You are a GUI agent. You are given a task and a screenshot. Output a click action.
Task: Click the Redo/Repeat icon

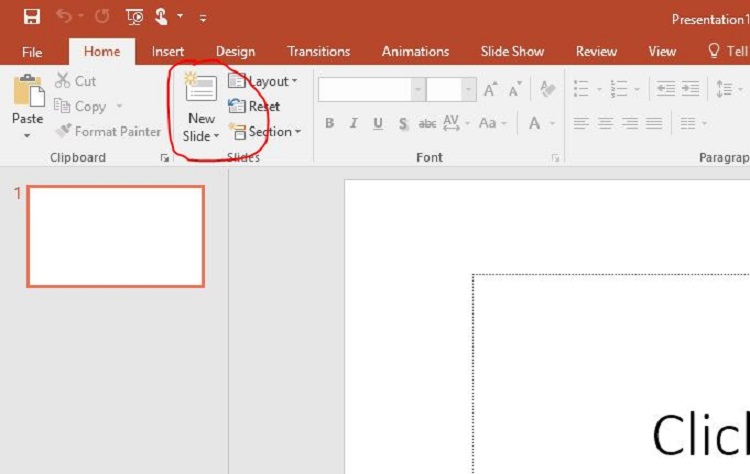click(x=102, y=17)
